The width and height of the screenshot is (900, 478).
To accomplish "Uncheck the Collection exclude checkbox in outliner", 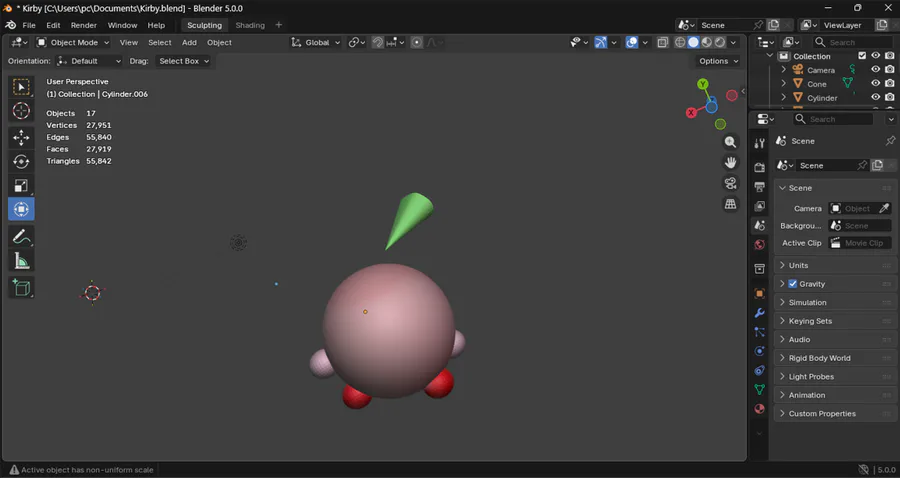I will click(x=862, y=56).
